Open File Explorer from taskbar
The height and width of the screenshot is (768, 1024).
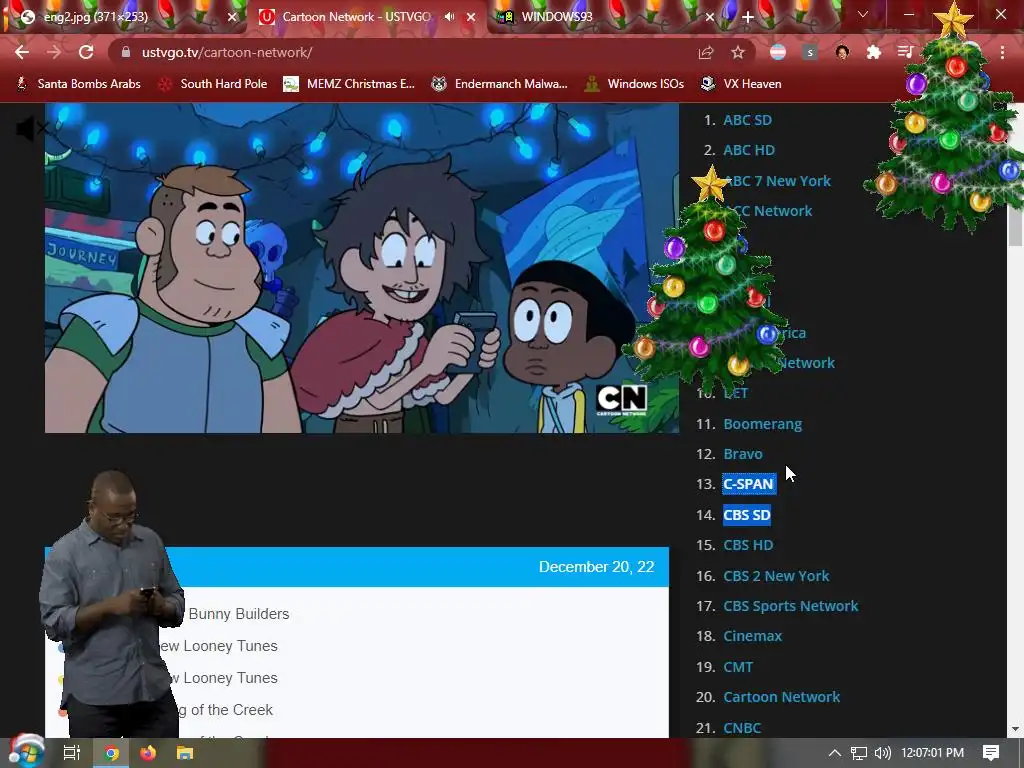tap(185, 753)
